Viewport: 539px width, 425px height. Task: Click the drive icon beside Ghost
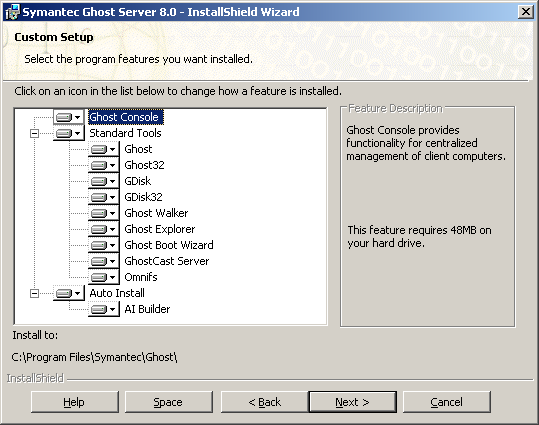pyautogui.click(x=104, y=149)
